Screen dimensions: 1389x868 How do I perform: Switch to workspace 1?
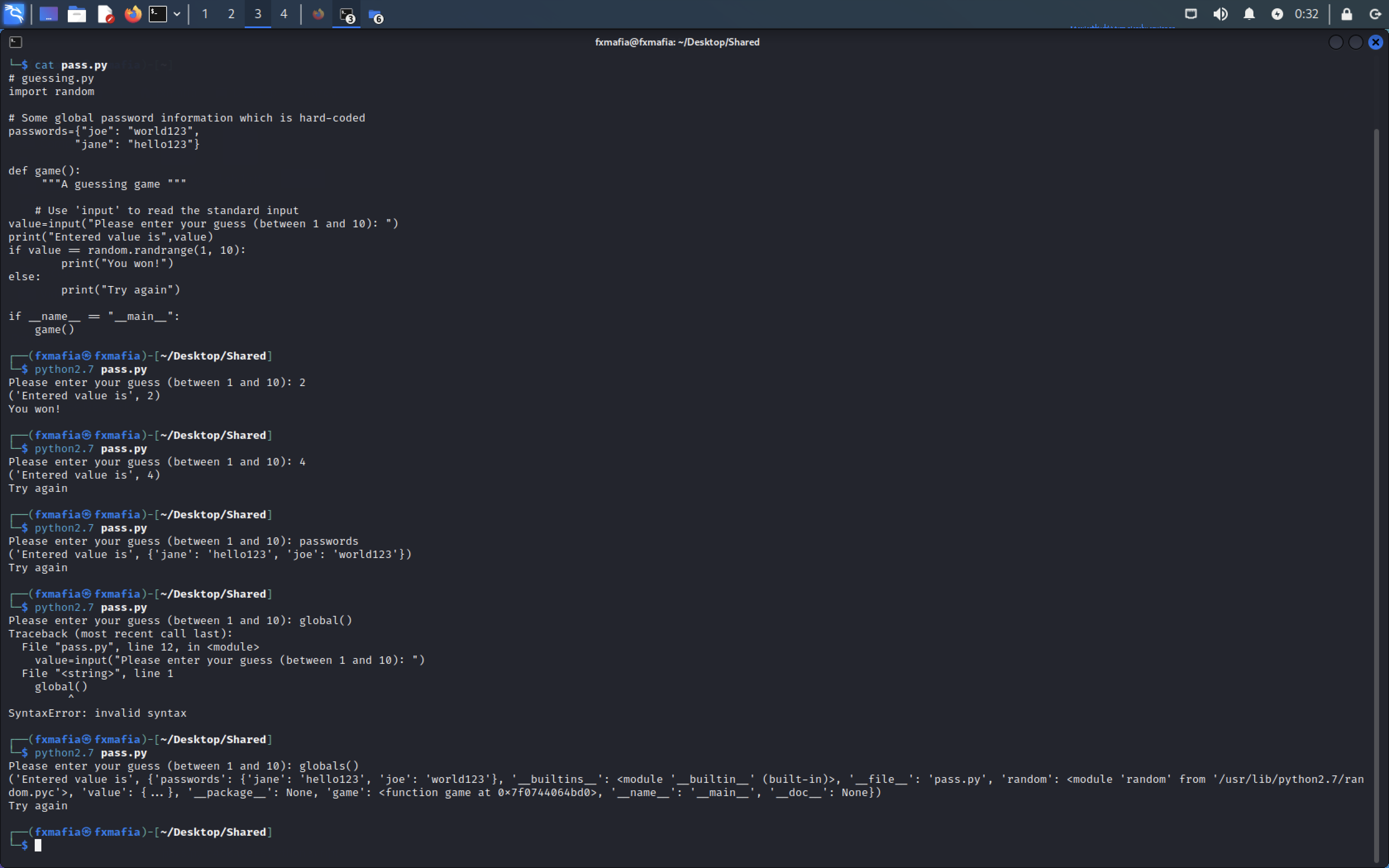pyautogui.click(x=205, y=14)
